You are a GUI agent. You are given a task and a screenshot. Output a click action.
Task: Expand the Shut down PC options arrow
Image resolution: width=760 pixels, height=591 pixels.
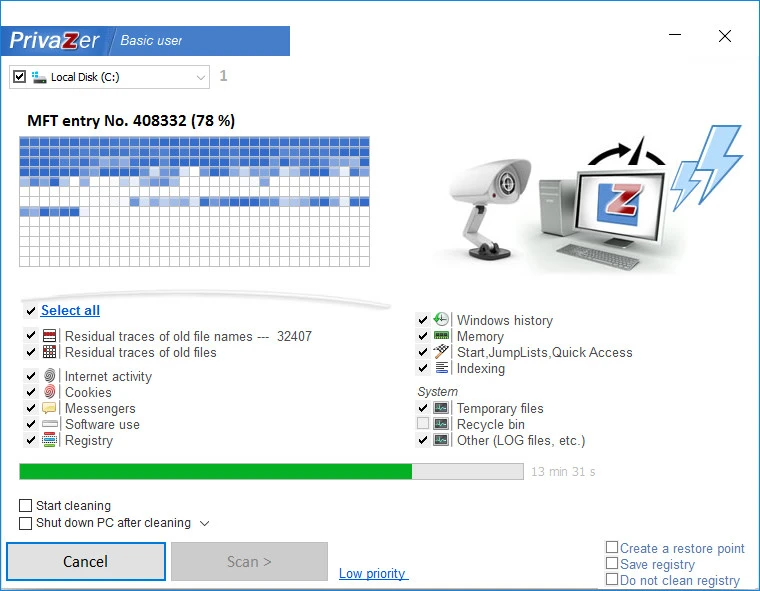tap(204, 523)
